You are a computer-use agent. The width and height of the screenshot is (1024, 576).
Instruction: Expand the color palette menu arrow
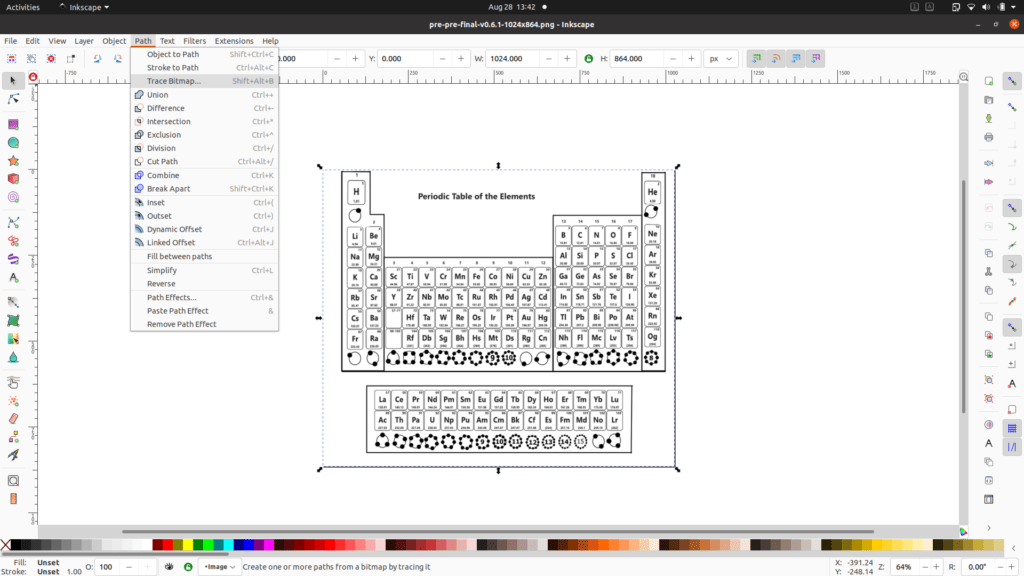pos(1014,548)
